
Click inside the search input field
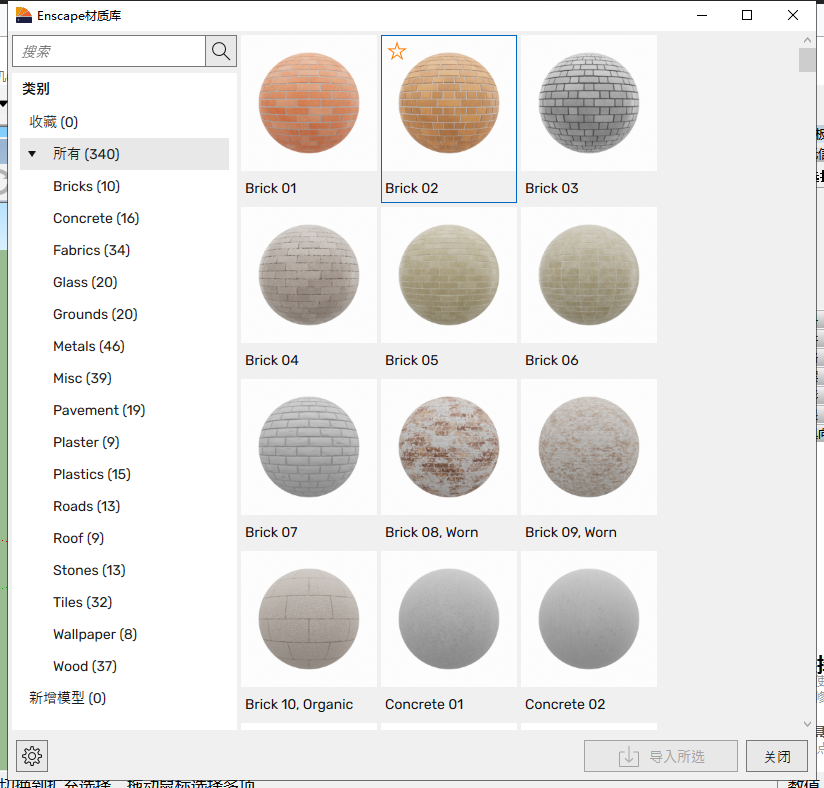tap(110, 51)
